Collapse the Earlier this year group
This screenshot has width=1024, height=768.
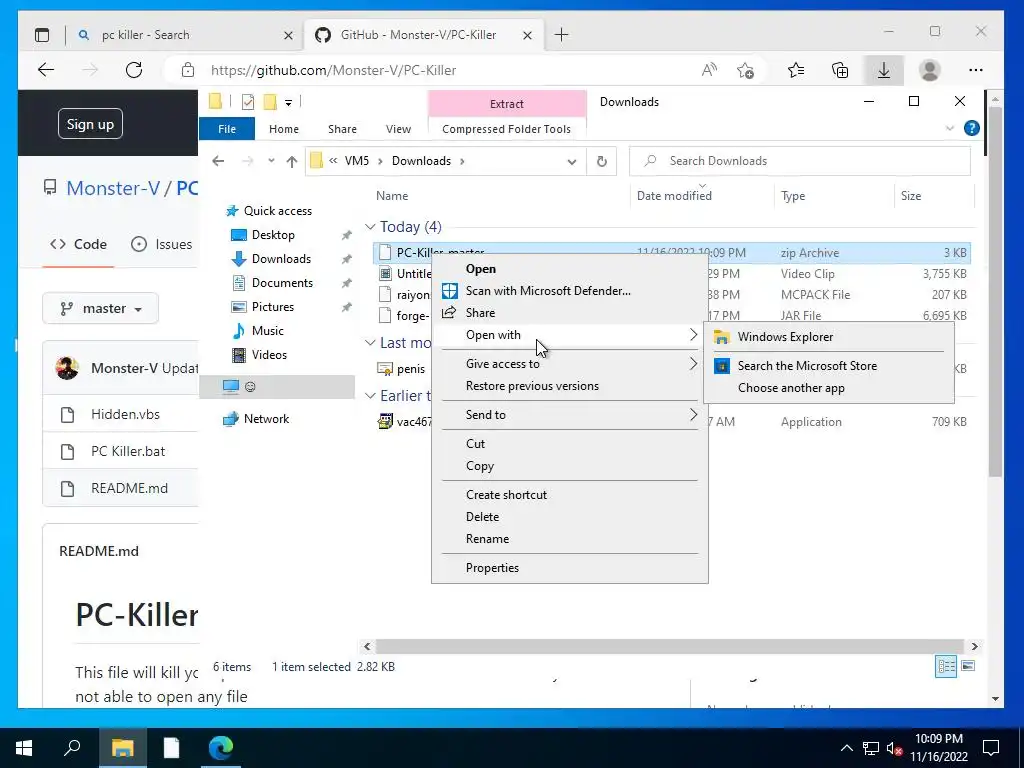click(370, 396)
